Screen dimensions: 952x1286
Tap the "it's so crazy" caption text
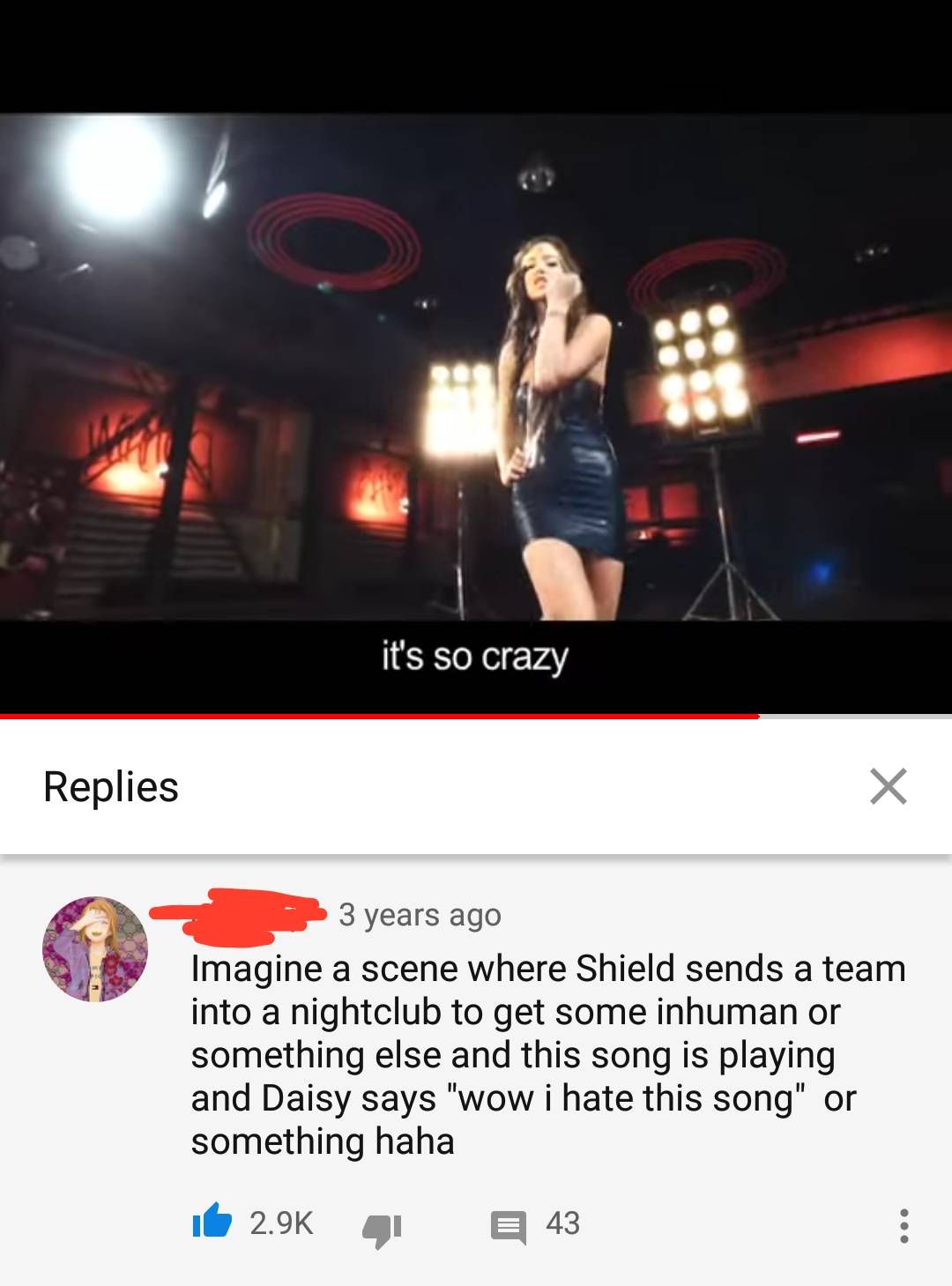tap(475, 658)
